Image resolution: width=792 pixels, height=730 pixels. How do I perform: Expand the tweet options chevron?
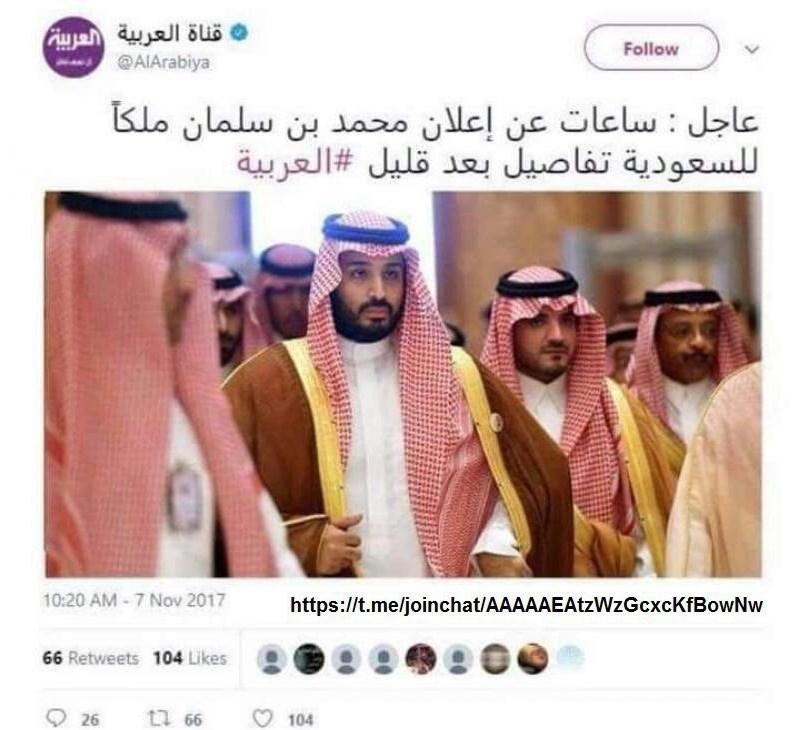tap(752, 50)
